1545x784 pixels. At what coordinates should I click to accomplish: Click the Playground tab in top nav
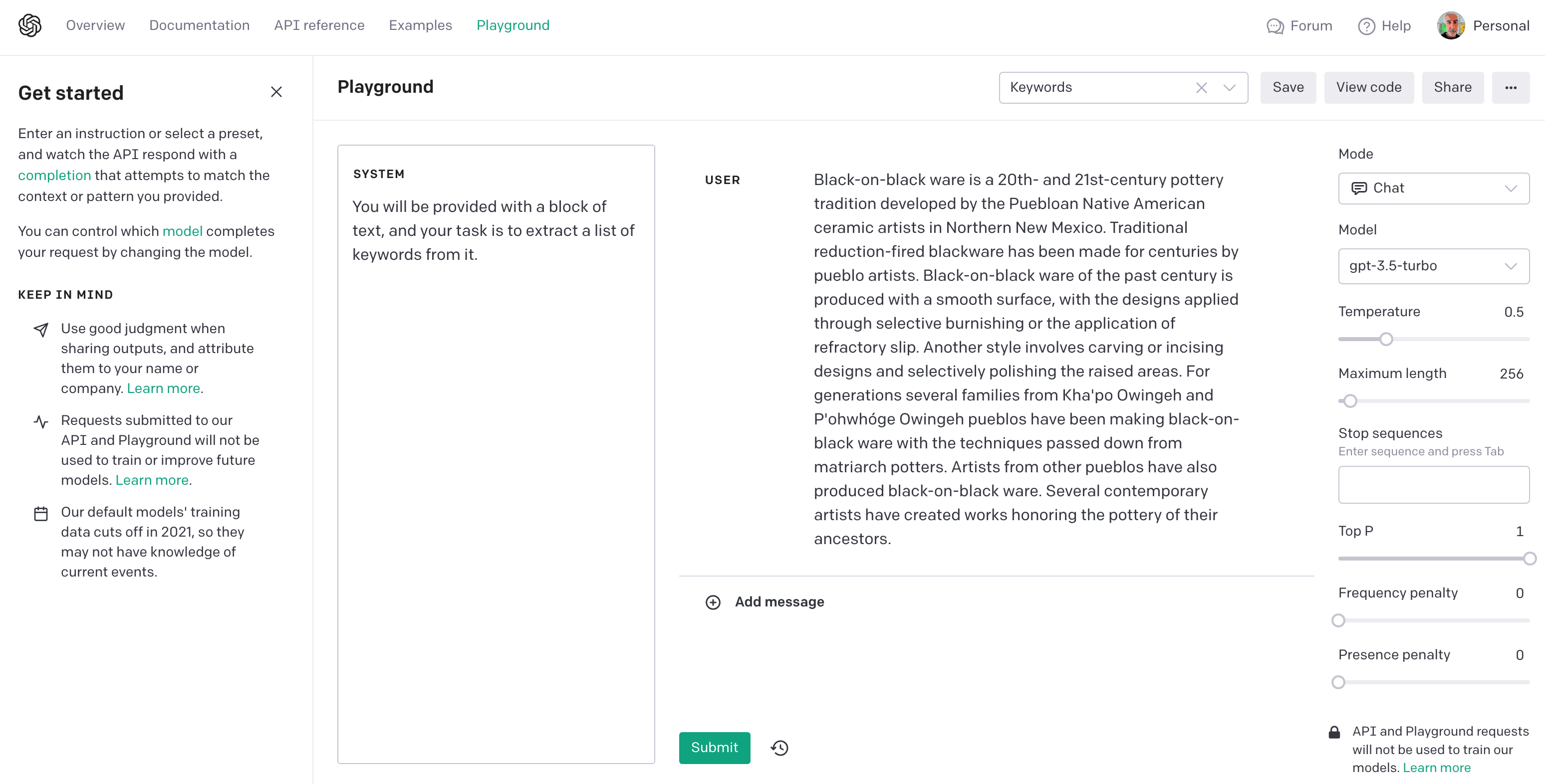tap(513, 26)
